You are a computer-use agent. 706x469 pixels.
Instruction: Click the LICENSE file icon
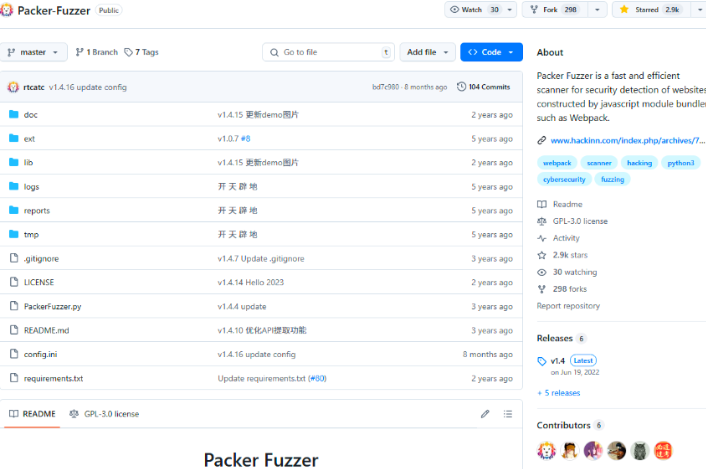(14, 282)
